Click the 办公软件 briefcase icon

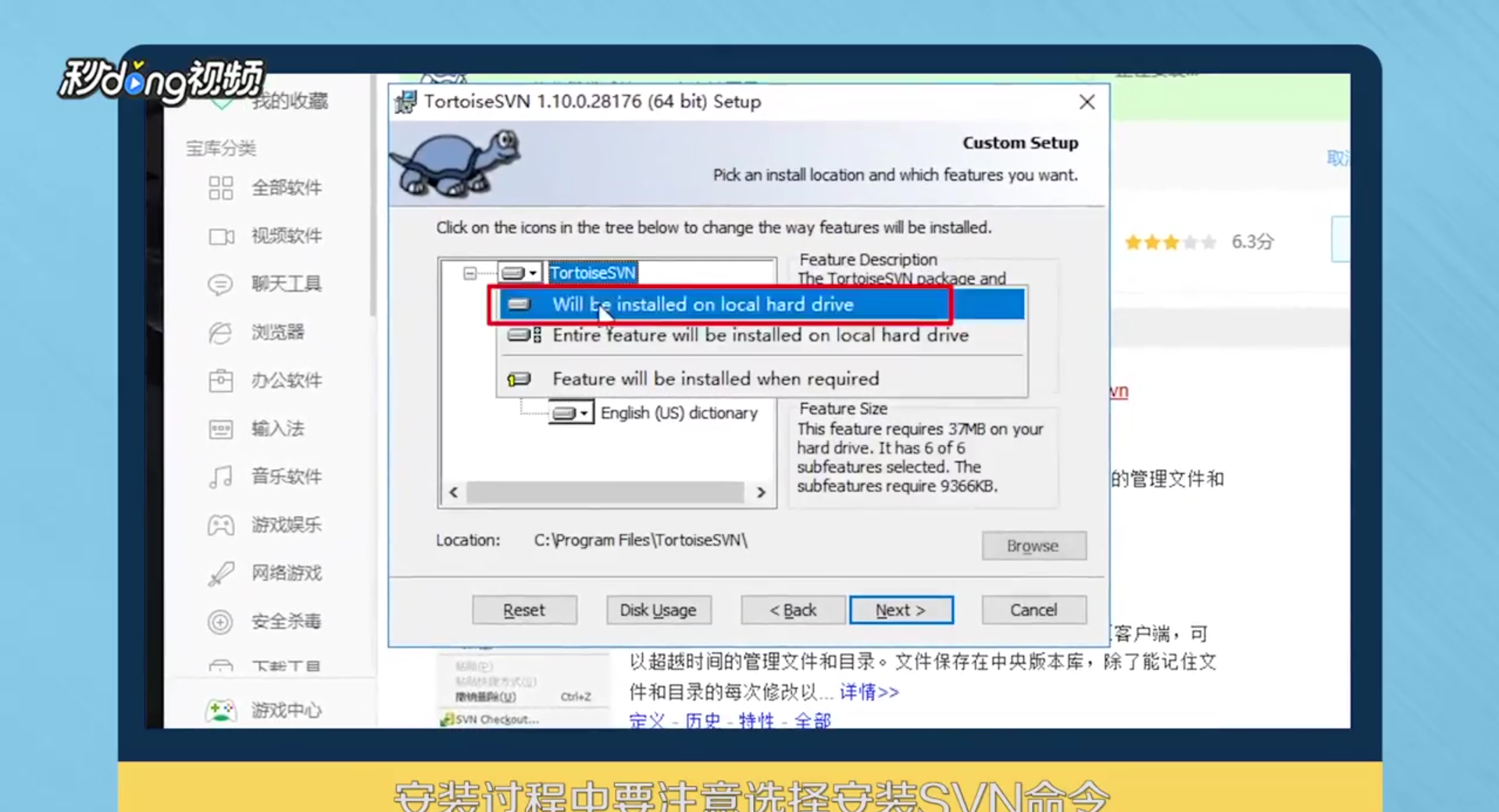coord(221,381)
